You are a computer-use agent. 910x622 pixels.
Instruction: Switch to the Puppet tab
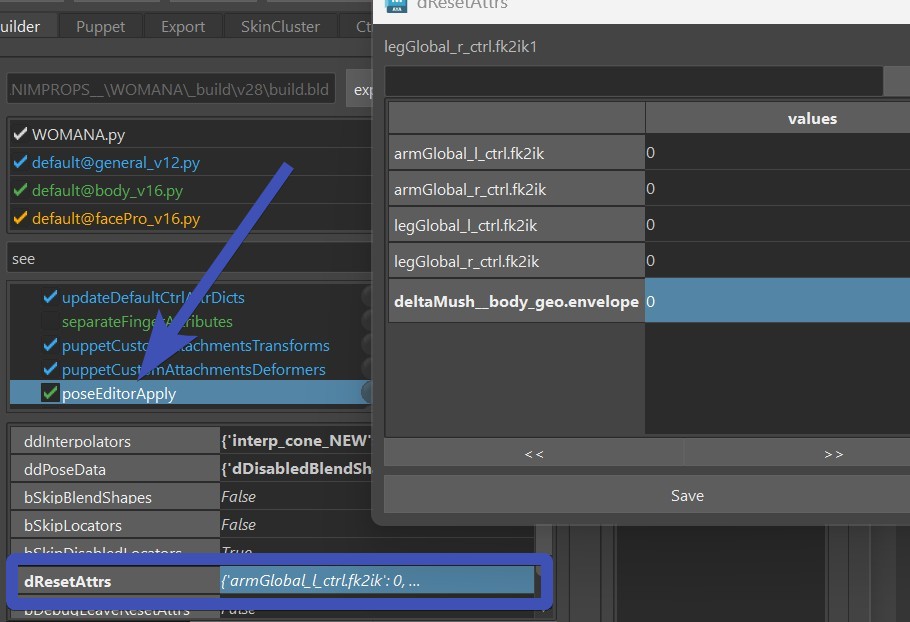pyautogui.click(x=100, y=27)
